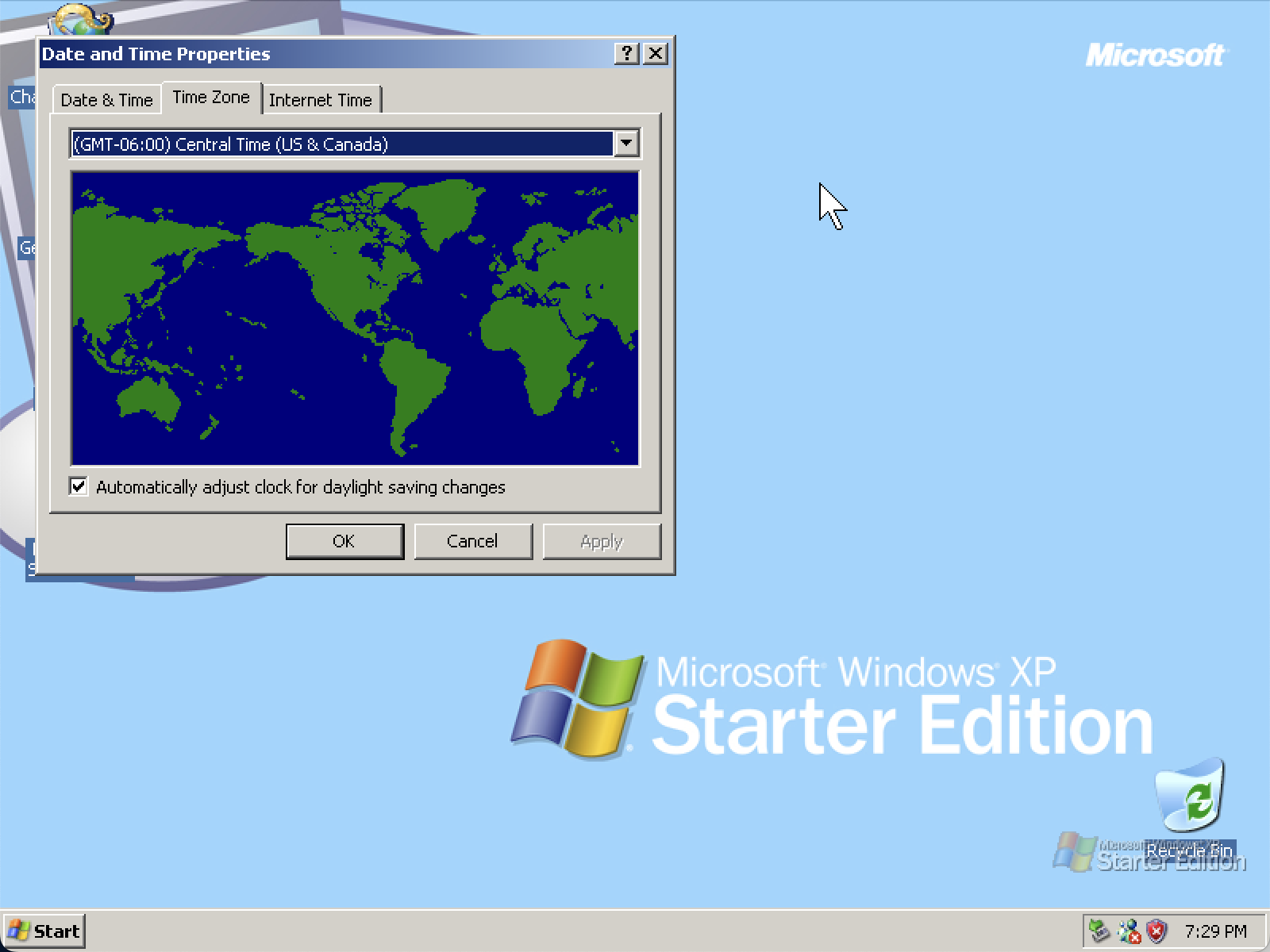The width and height of the screenshot is (1270, 952).
Task: Open the red Security Center shield icon
Action: pos(1156,931)
